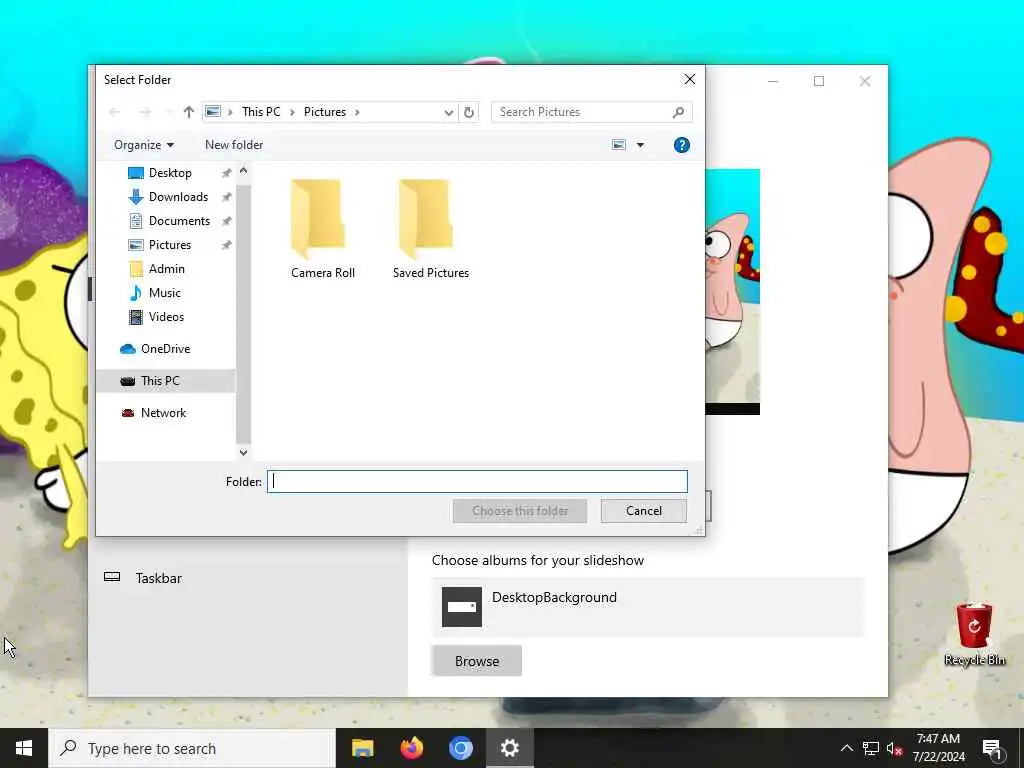Refresh the Pictures folder view

click(x=469, y=112)
